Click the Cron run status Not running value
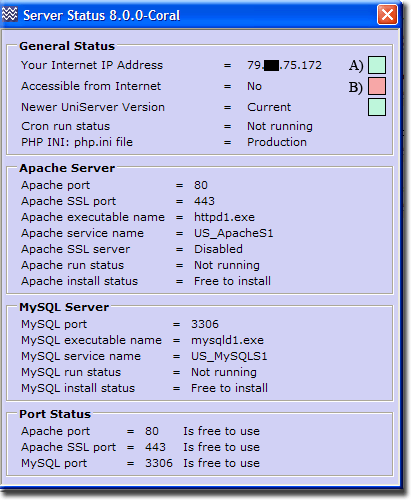 pos(280,126)
